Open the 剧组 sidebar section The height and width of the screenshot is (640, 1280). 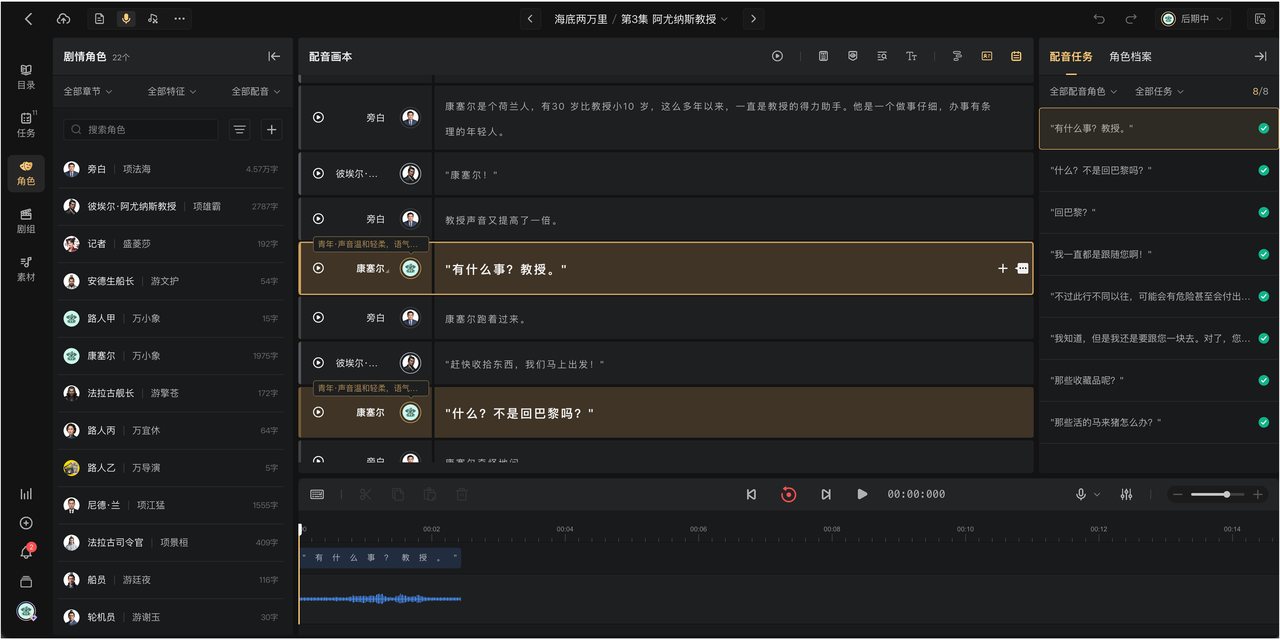coord(26,220)
